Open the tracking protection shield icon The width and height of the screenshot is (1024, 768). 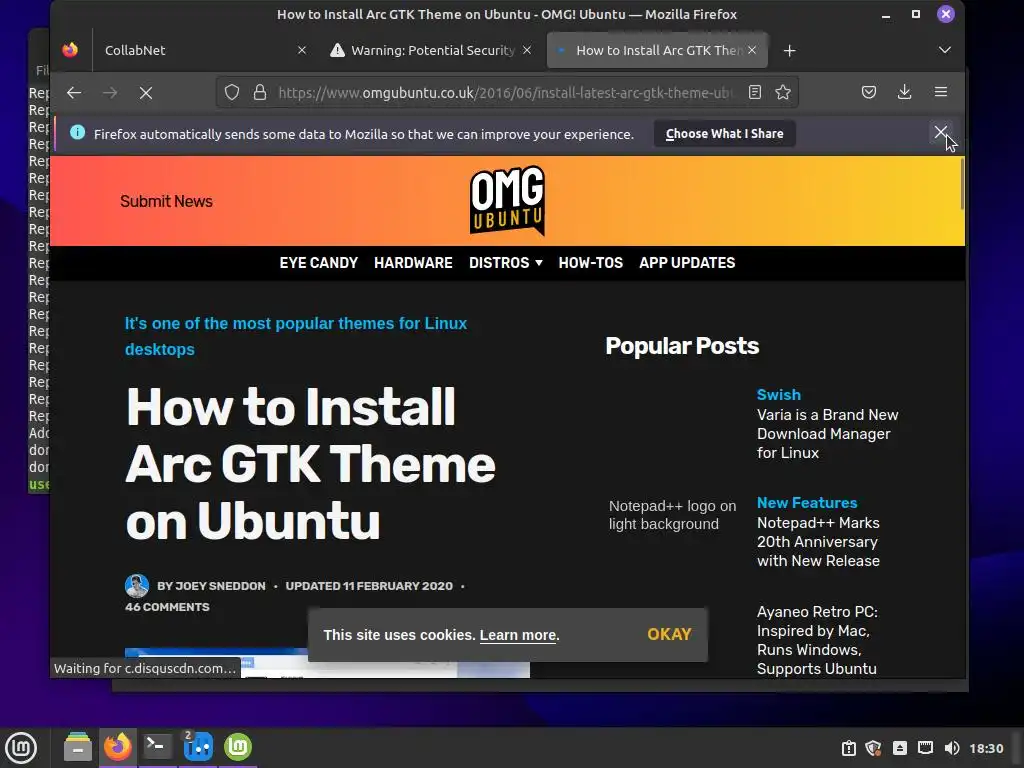pyautogui.click(x=232, y=93)
